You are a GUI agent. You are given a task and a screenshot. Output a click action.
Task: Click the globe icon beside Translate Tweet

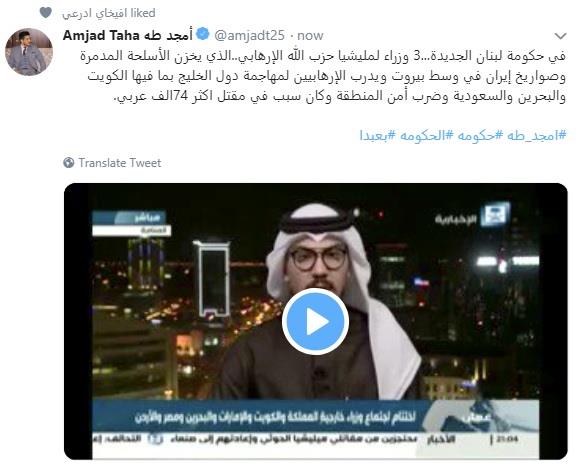tap(69, 163)
